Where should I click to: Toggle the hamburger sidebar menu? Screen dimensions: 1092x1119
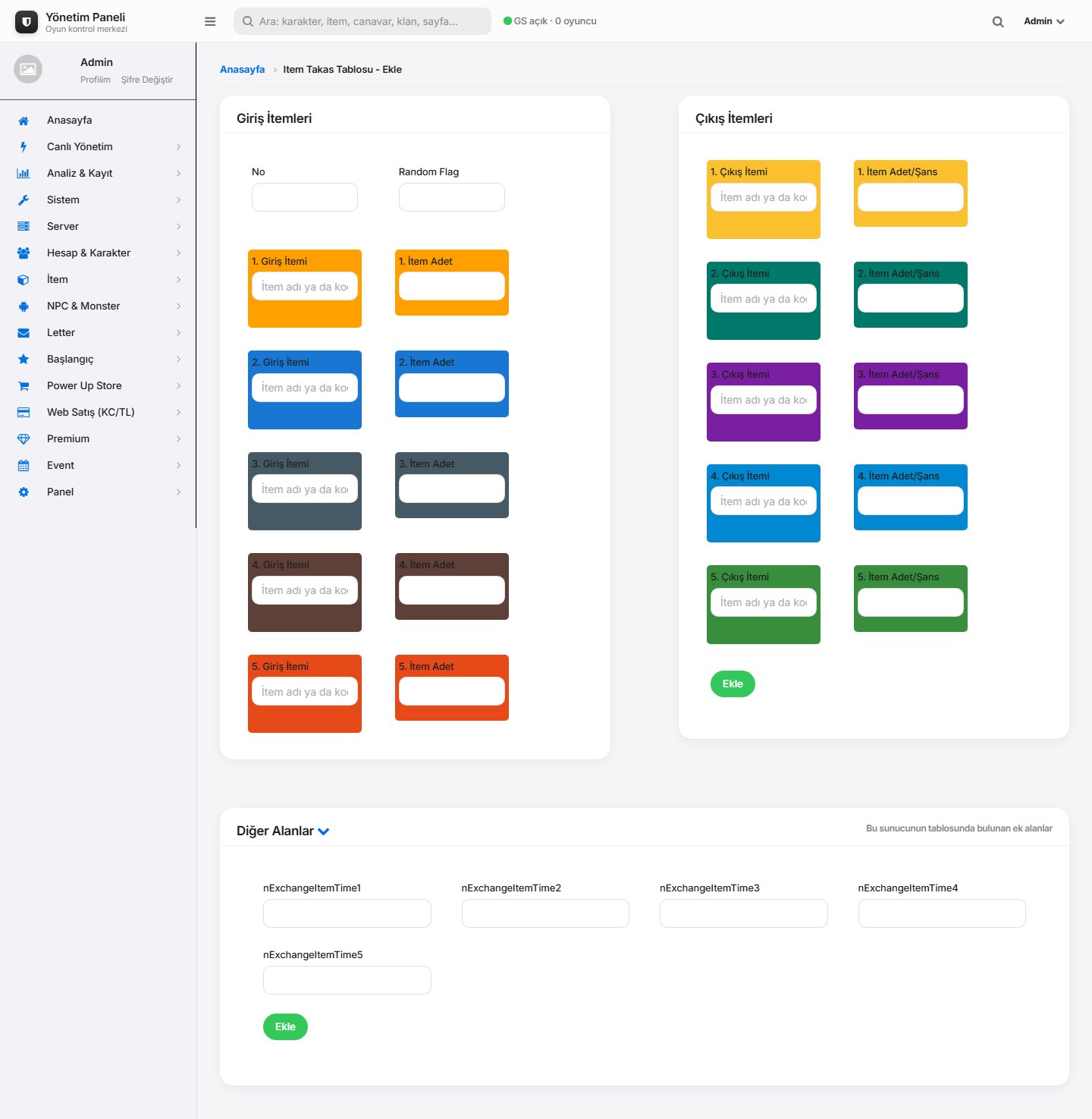click(210, 21)
